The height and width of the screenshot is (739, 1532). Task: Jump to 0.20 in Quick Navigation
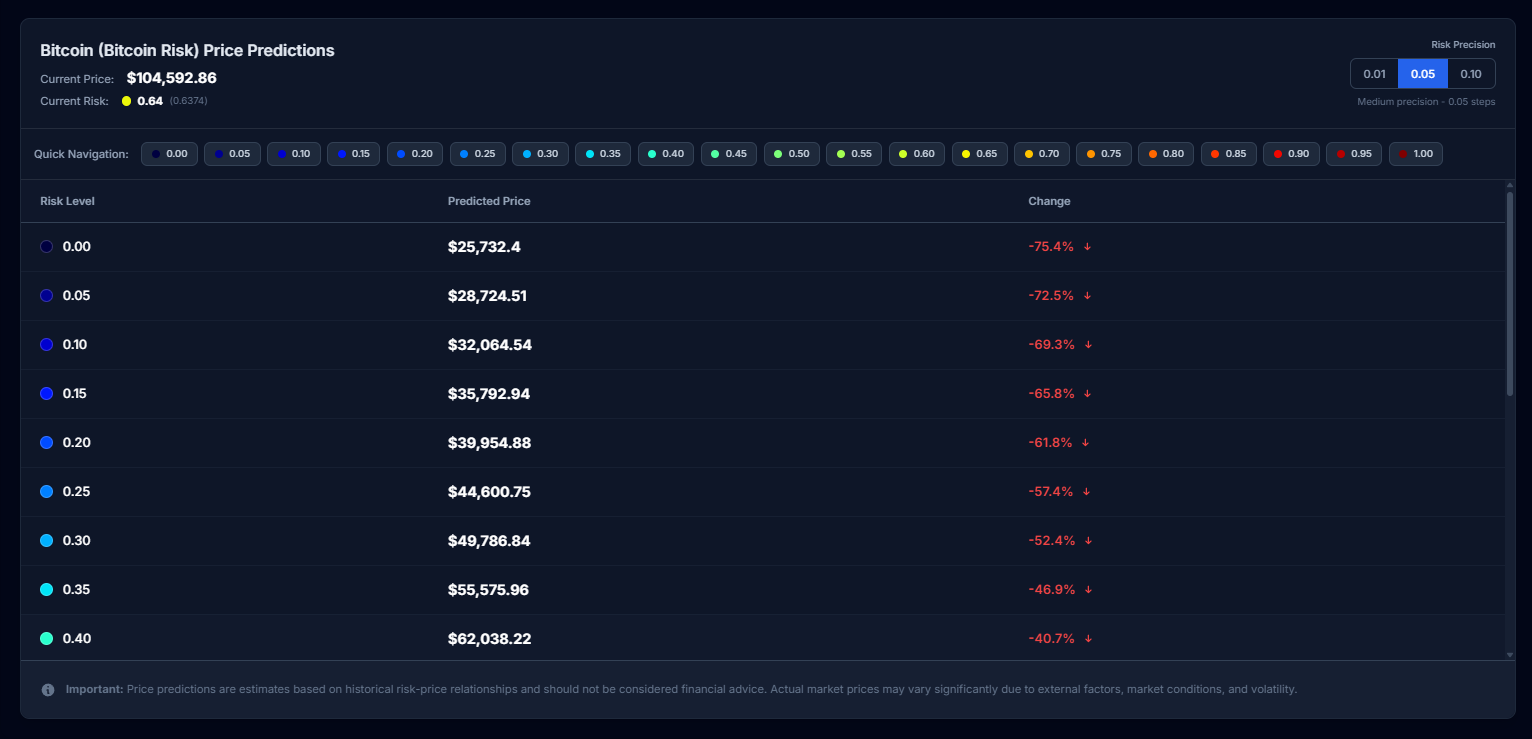(415, 154)
